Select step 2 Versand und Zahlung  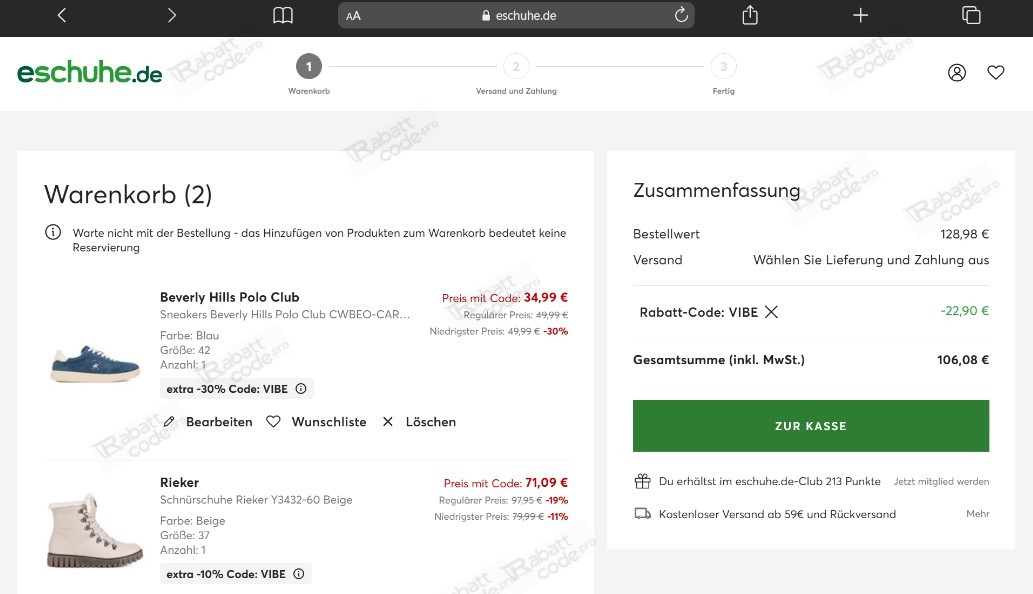pyautogui.click(x=516, y=66)
